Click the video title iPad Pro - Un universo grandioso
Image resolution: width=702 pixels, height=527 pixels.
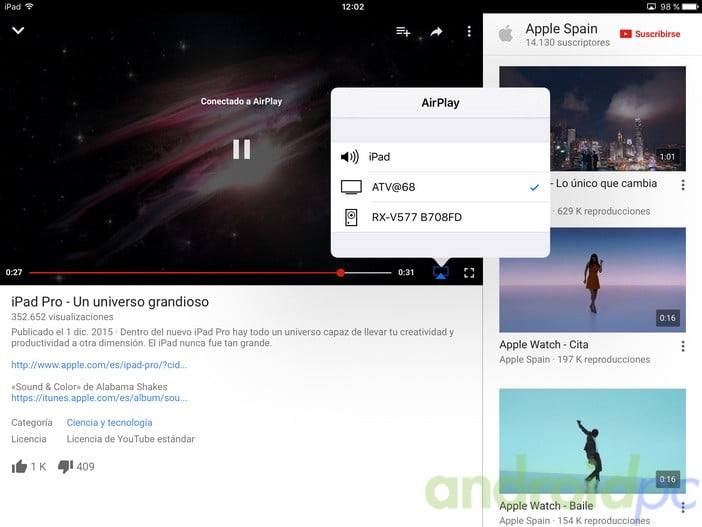(x=110, y=302)
